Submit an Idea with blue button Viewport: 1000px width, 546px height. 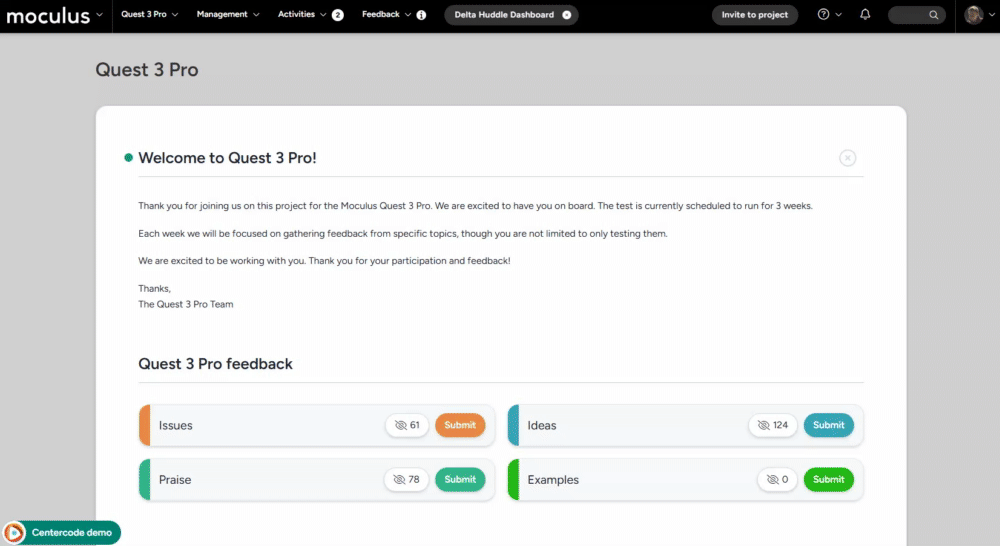tap(828, 425)
